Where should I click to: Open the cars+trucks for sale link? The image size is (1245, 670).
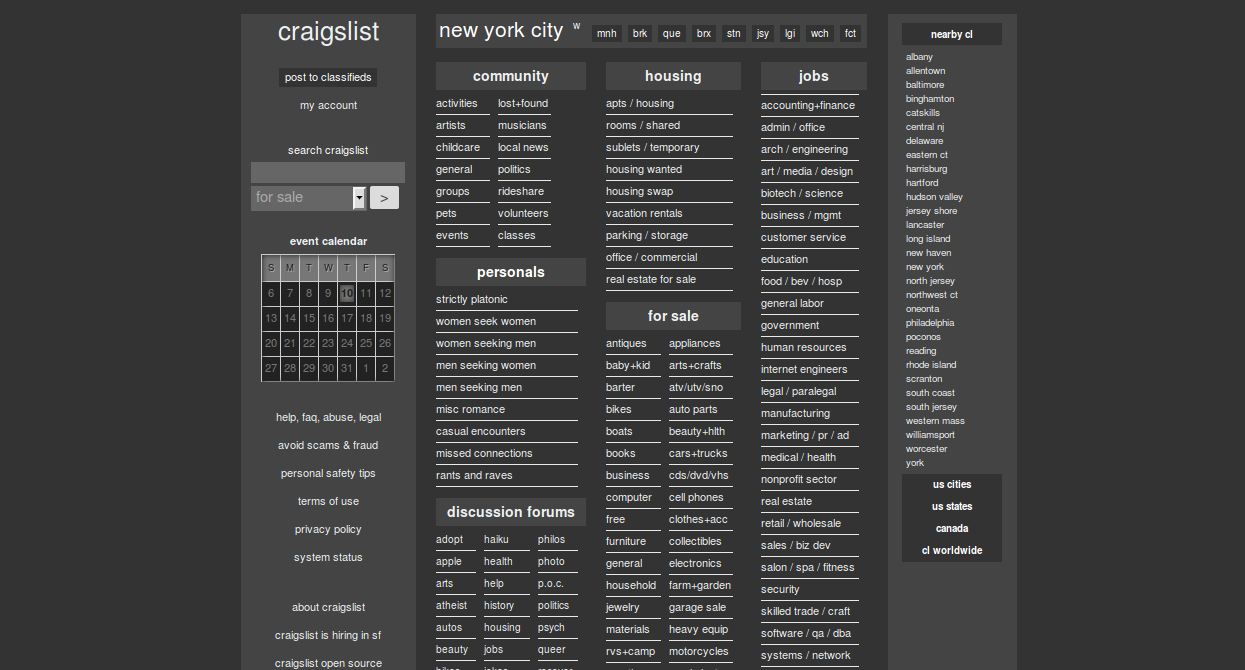(x=698, y=453)
